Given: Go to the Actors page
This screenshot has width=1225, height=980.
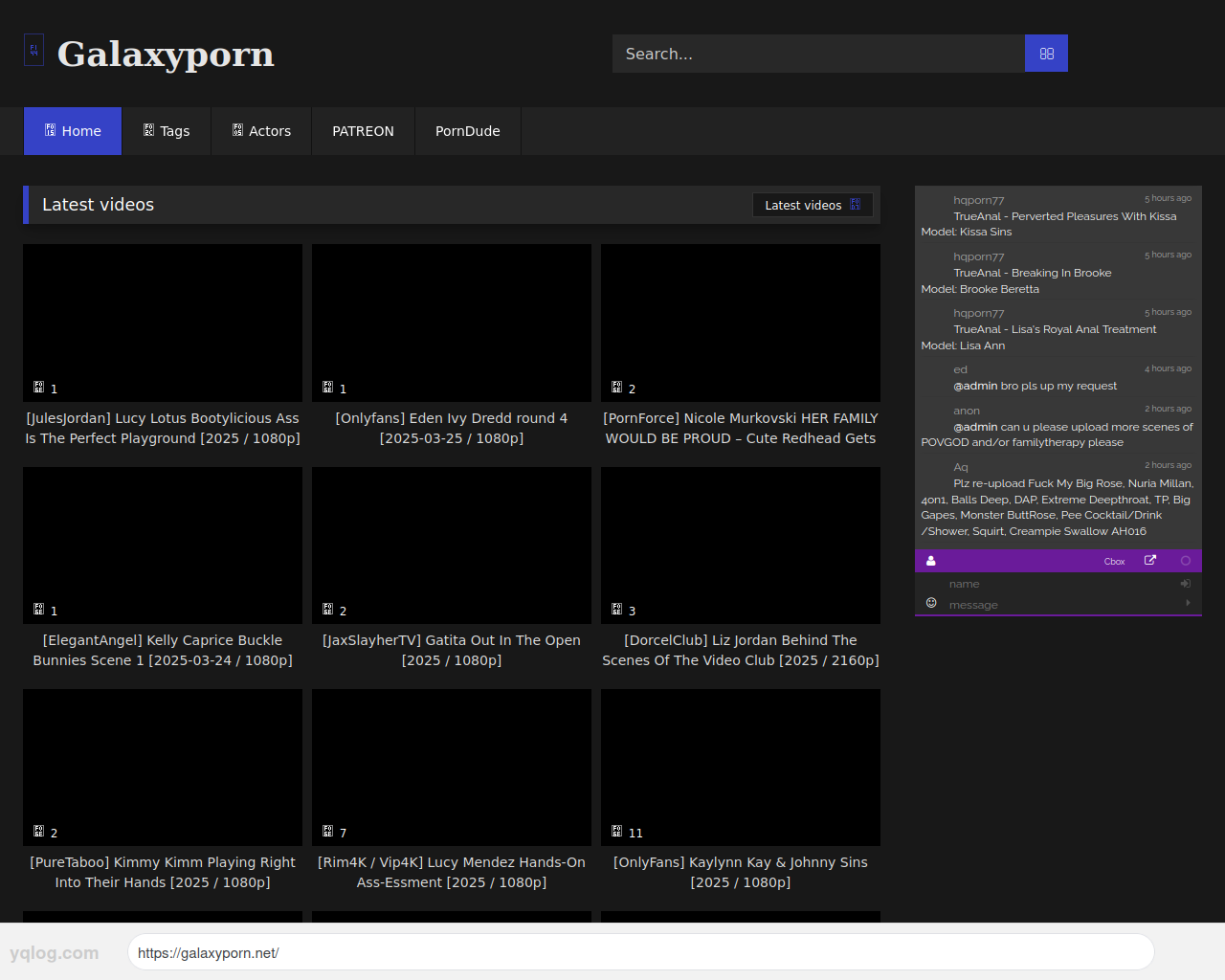Looking at the screenshot, I should tap(261, 131).
